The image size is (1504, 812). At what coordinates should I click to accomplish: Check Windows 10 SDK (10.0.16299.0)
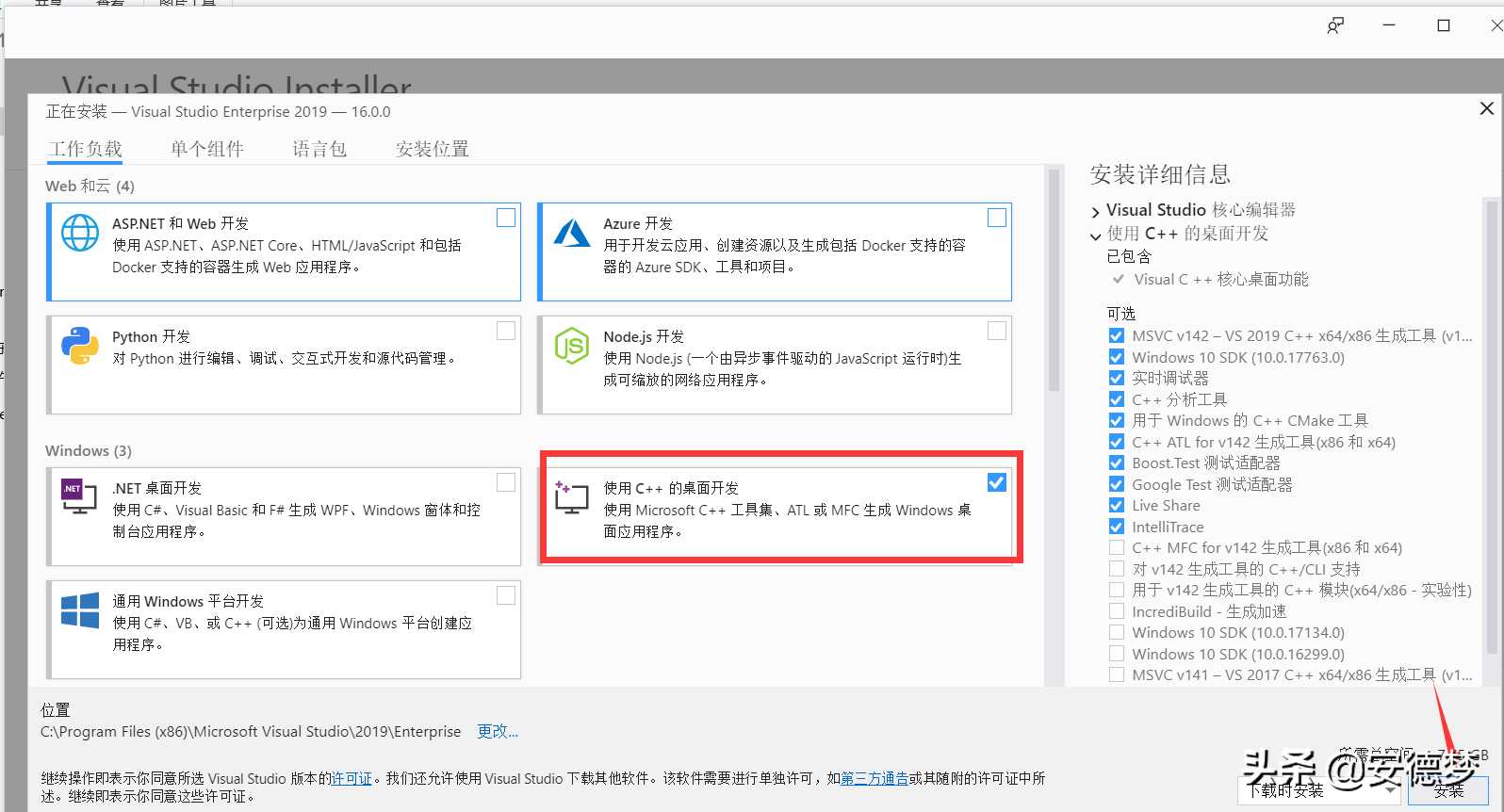click(1117, 654)
